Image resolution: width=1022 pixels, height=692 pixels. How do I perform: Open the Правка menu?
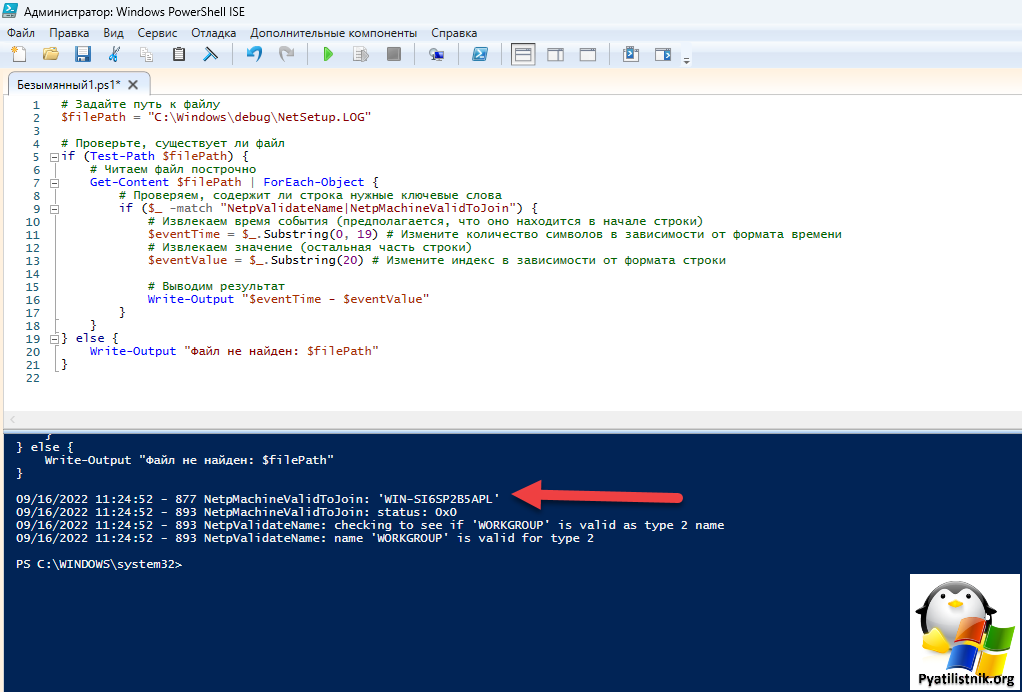[69, 33]
